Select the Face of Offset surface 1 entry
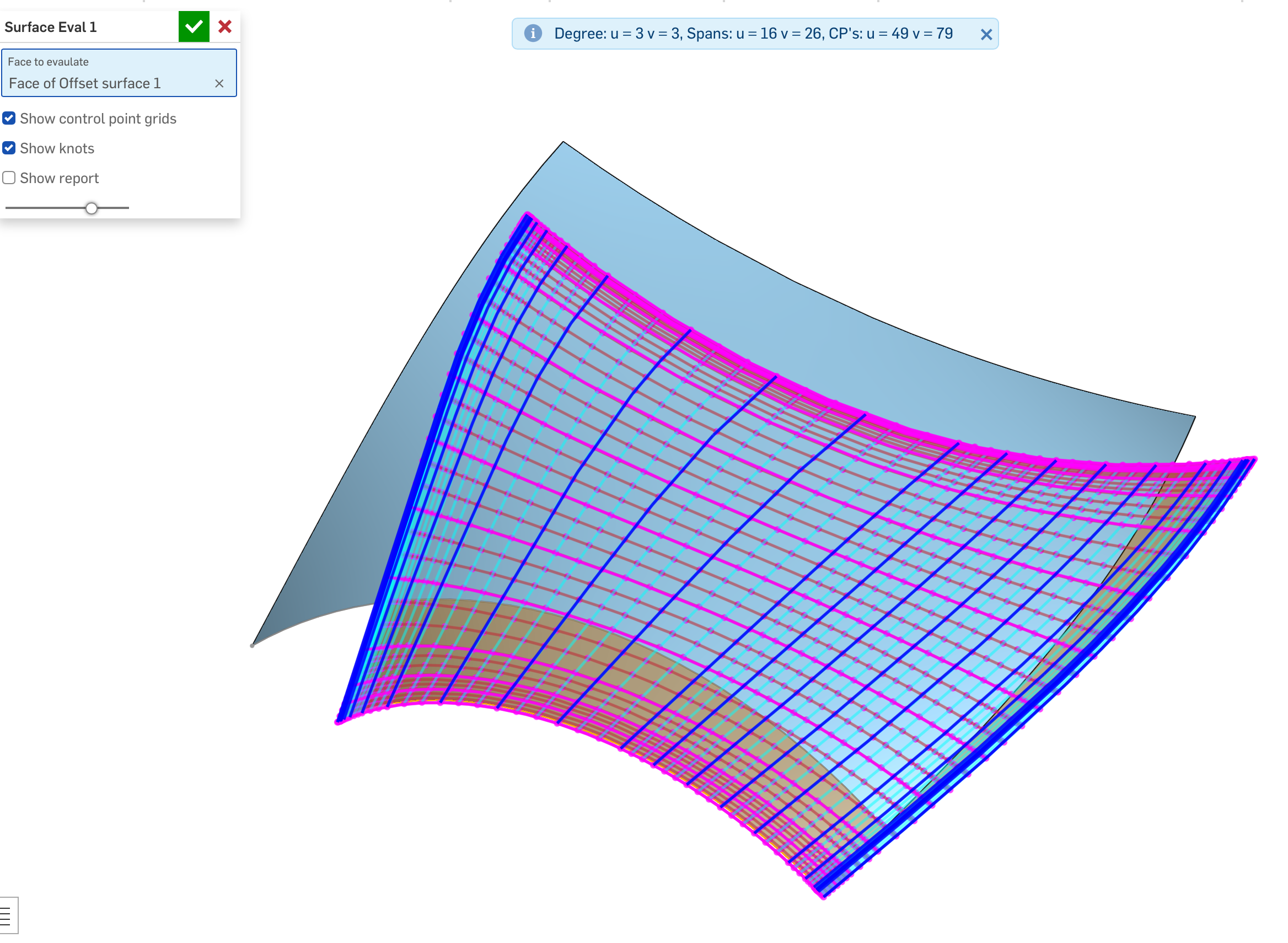Image resolution: width=1288 pixels, height=943 pixels. coord(85,83)
